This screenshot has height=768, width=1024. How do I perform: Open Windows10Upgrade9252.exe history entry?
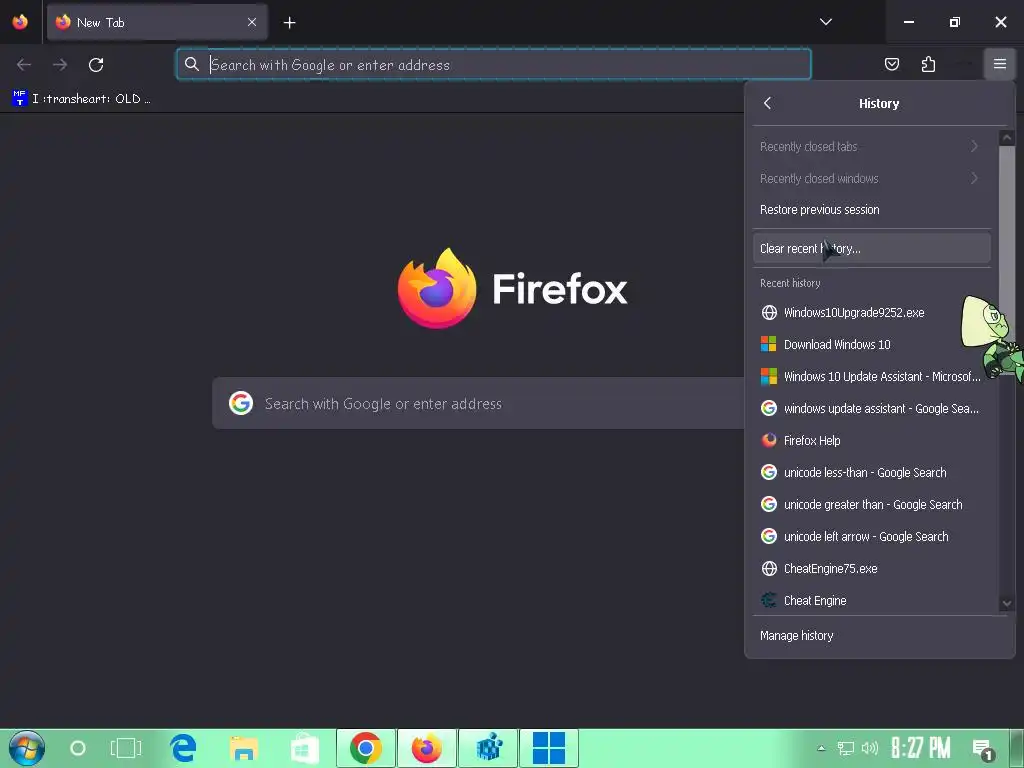click(872, 312)
